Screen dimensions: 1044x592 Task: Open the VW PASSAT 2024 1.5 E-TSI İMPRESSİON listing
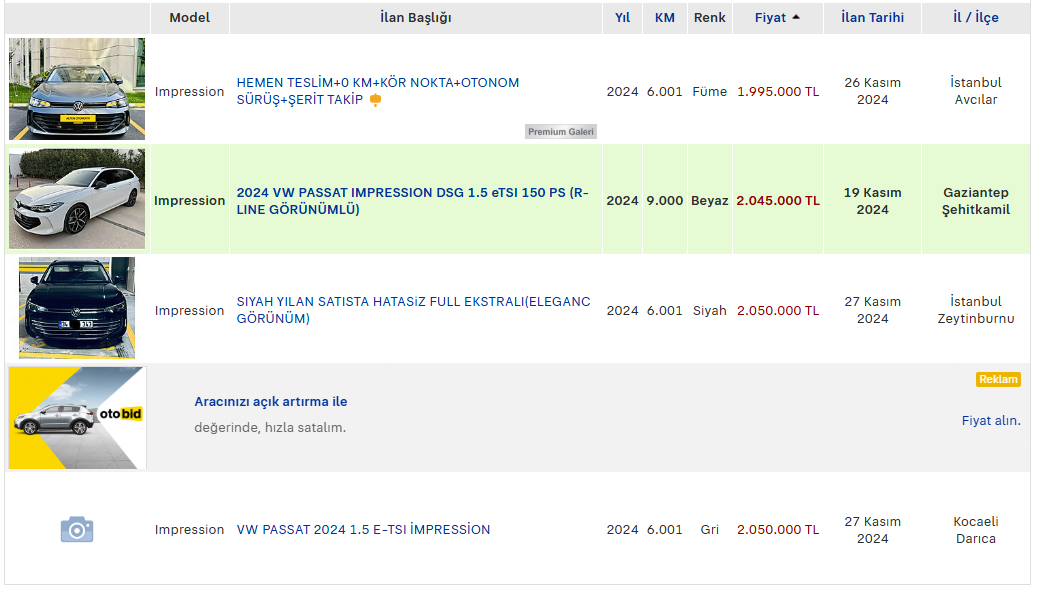[363, 529]
